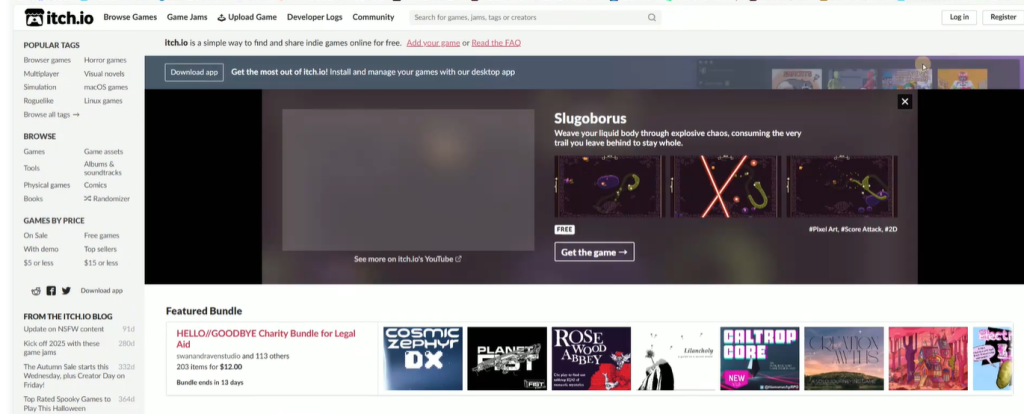Click the Upload Game nav item

(247, 17)
